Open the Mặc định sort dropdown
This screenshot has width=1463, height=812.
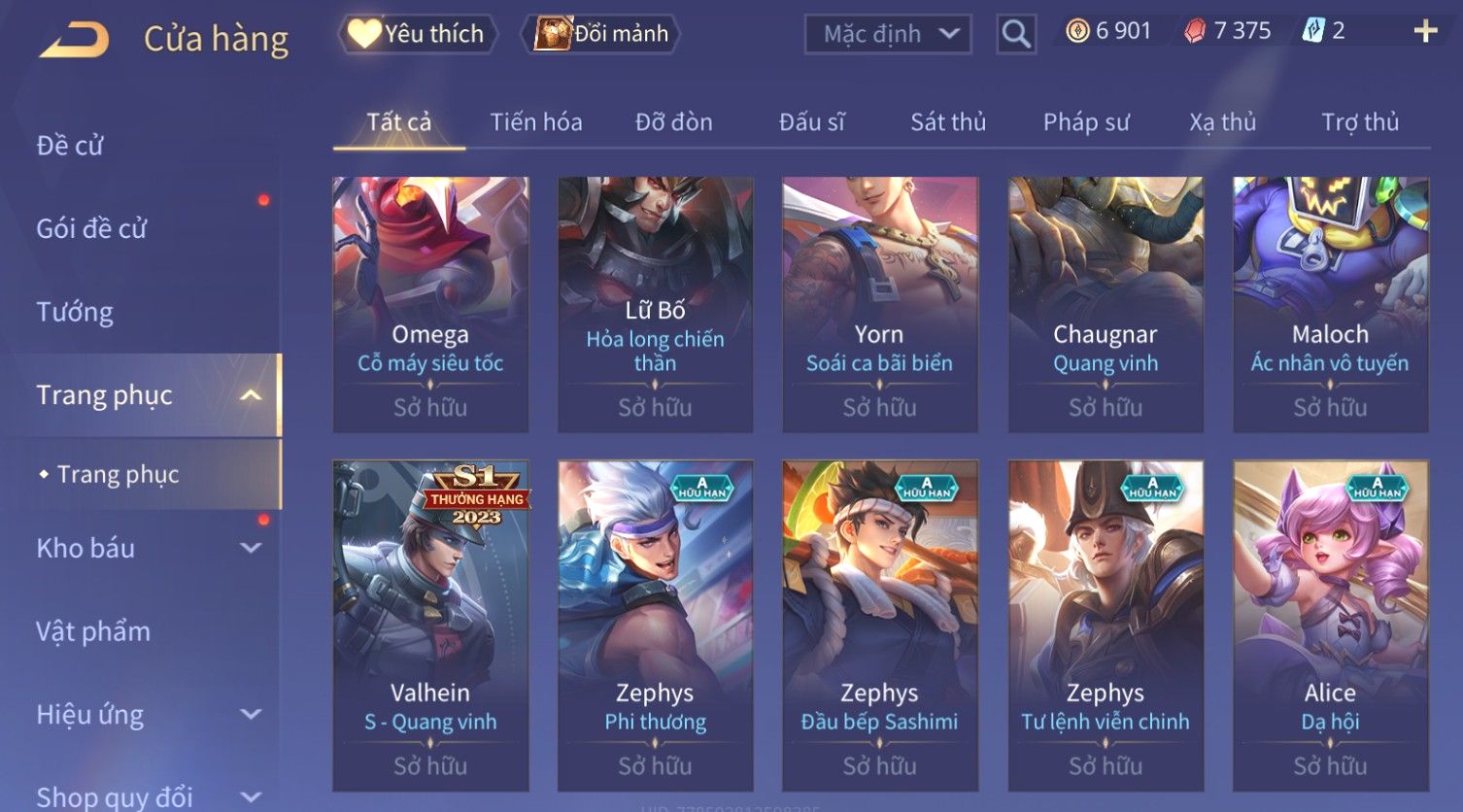[888, 34]
